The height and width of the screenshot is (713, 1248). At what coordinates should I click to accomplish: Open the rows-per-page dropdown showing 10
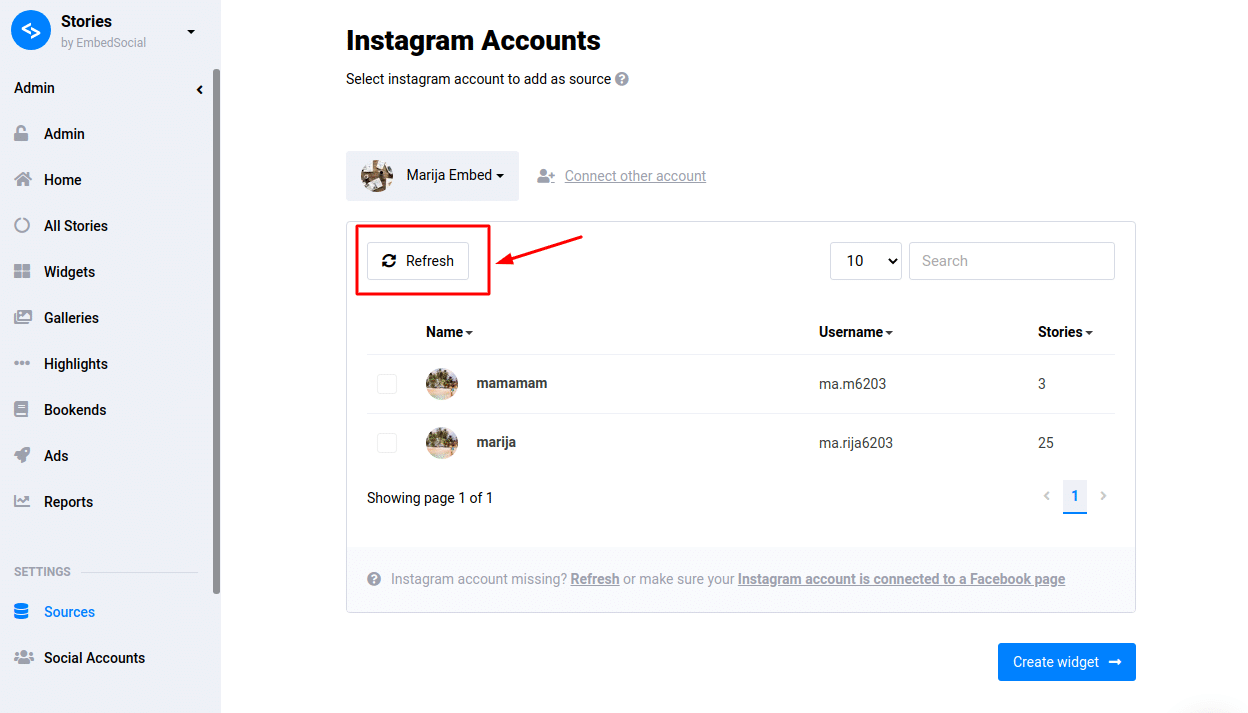tap(866, 261)
